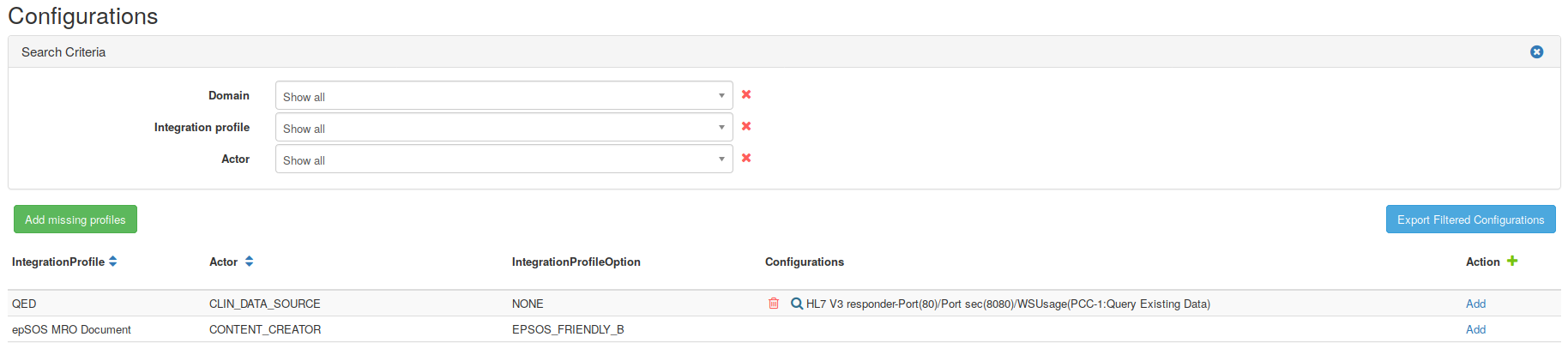Collapse the Search Criteria panel

[1536, 52]
